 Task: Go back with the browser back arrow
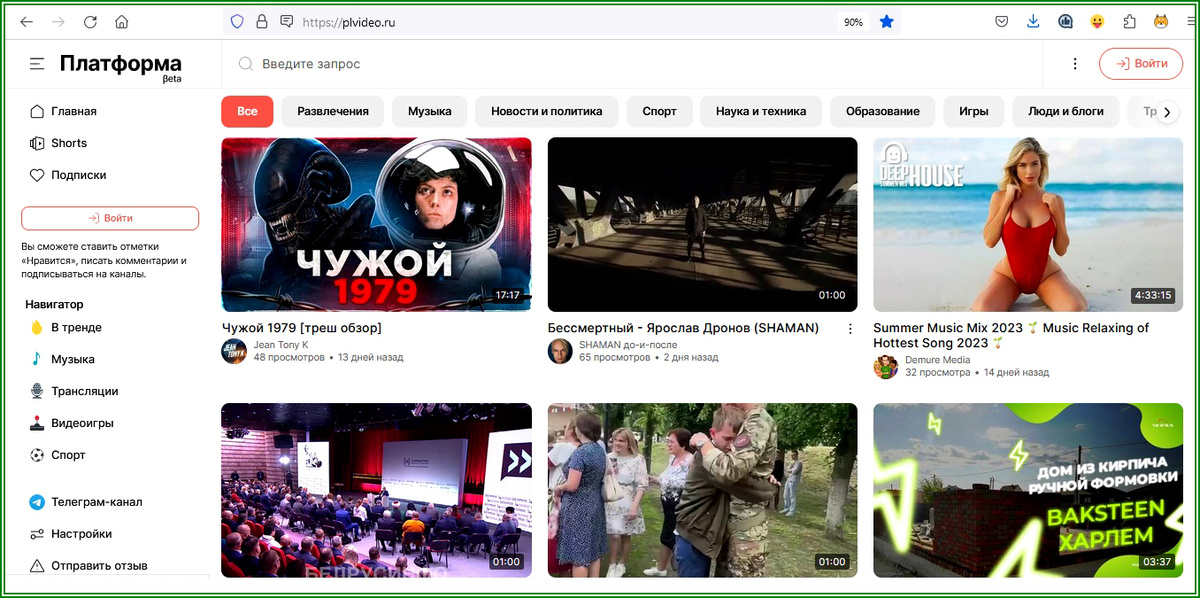tap(27, 22)
